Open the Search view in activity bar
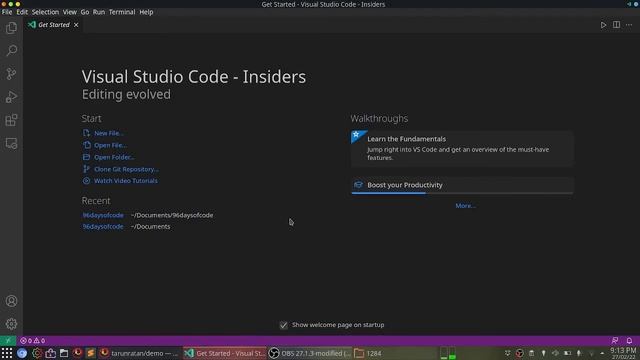This screenshot has width=640, height=360. pyautogui.click(x=11, y=51)
